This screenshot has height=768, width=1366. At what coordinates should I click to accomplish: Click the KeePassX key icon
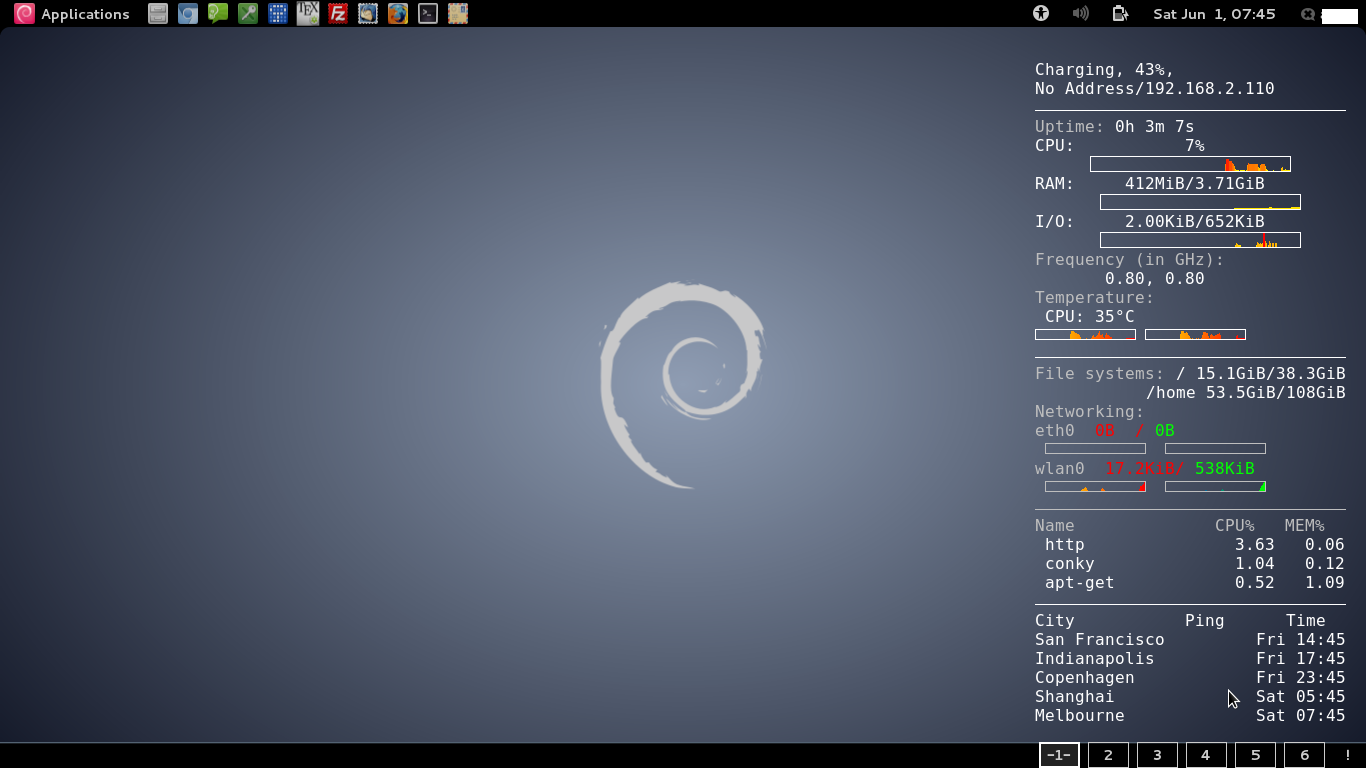point(247,13)
